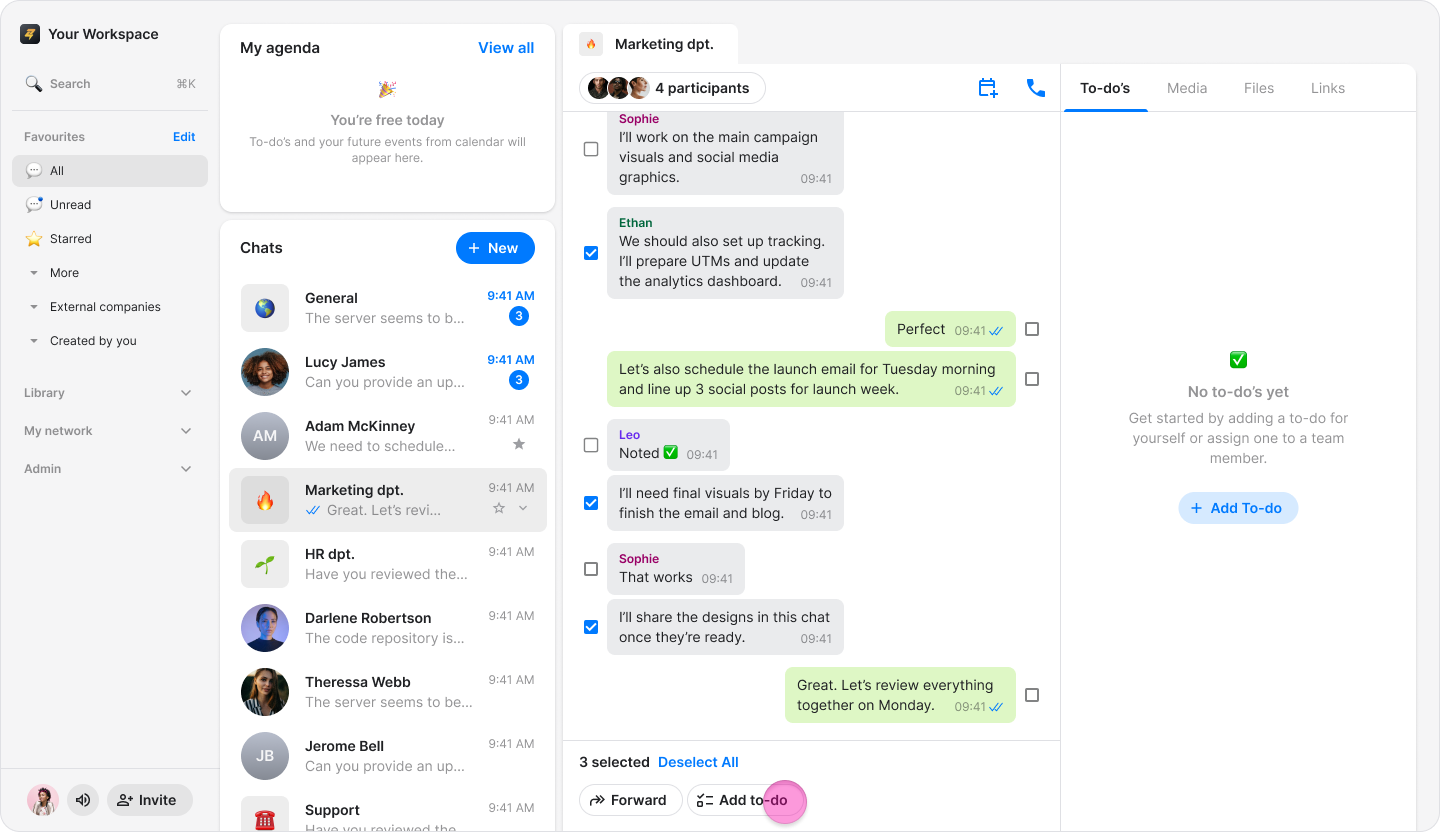Open the 4 participants list

click(x=672, y=88)
